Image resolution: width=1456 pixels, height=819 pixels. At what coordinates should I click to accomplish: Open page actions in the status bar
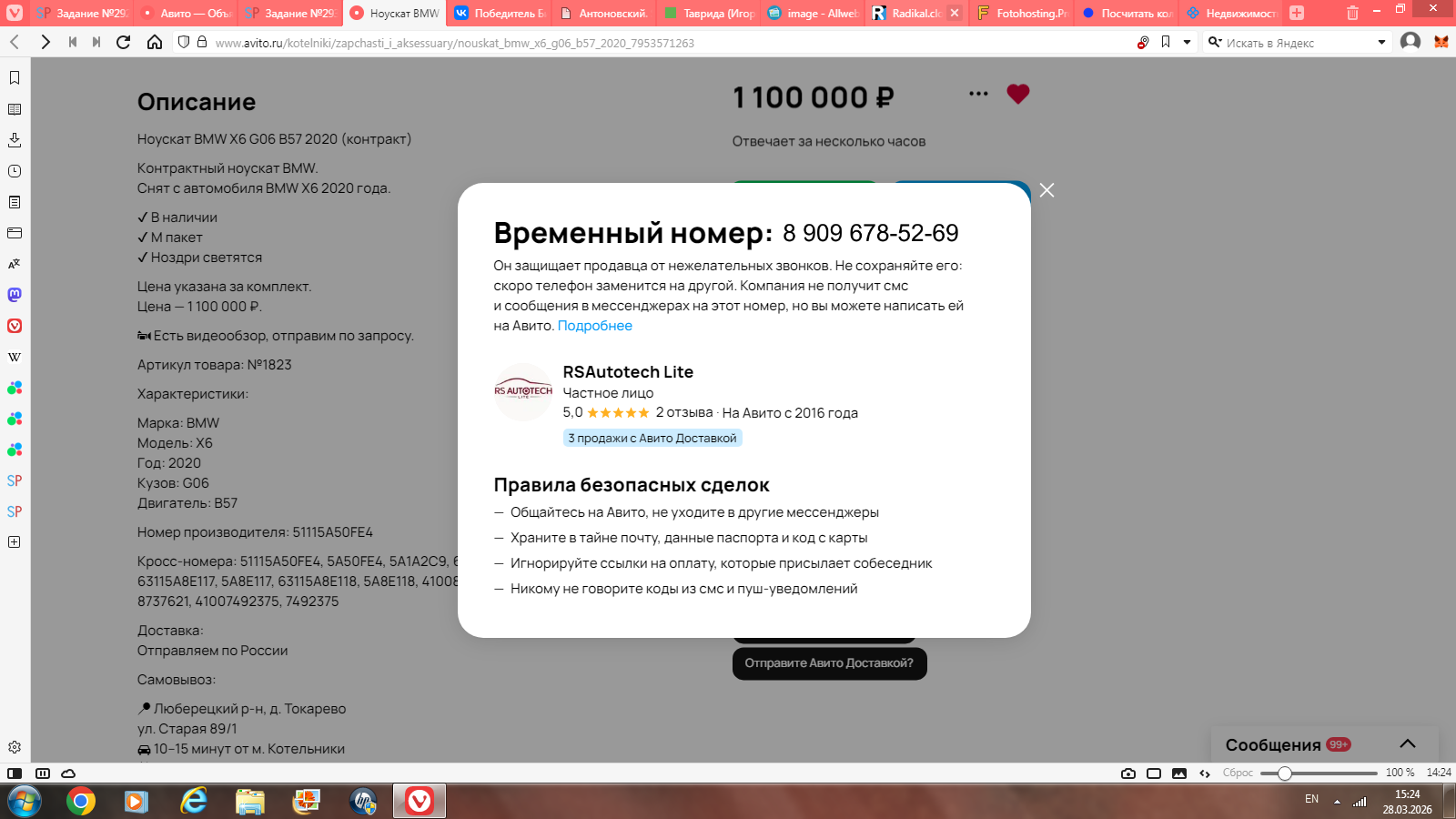pos(1205,773)
